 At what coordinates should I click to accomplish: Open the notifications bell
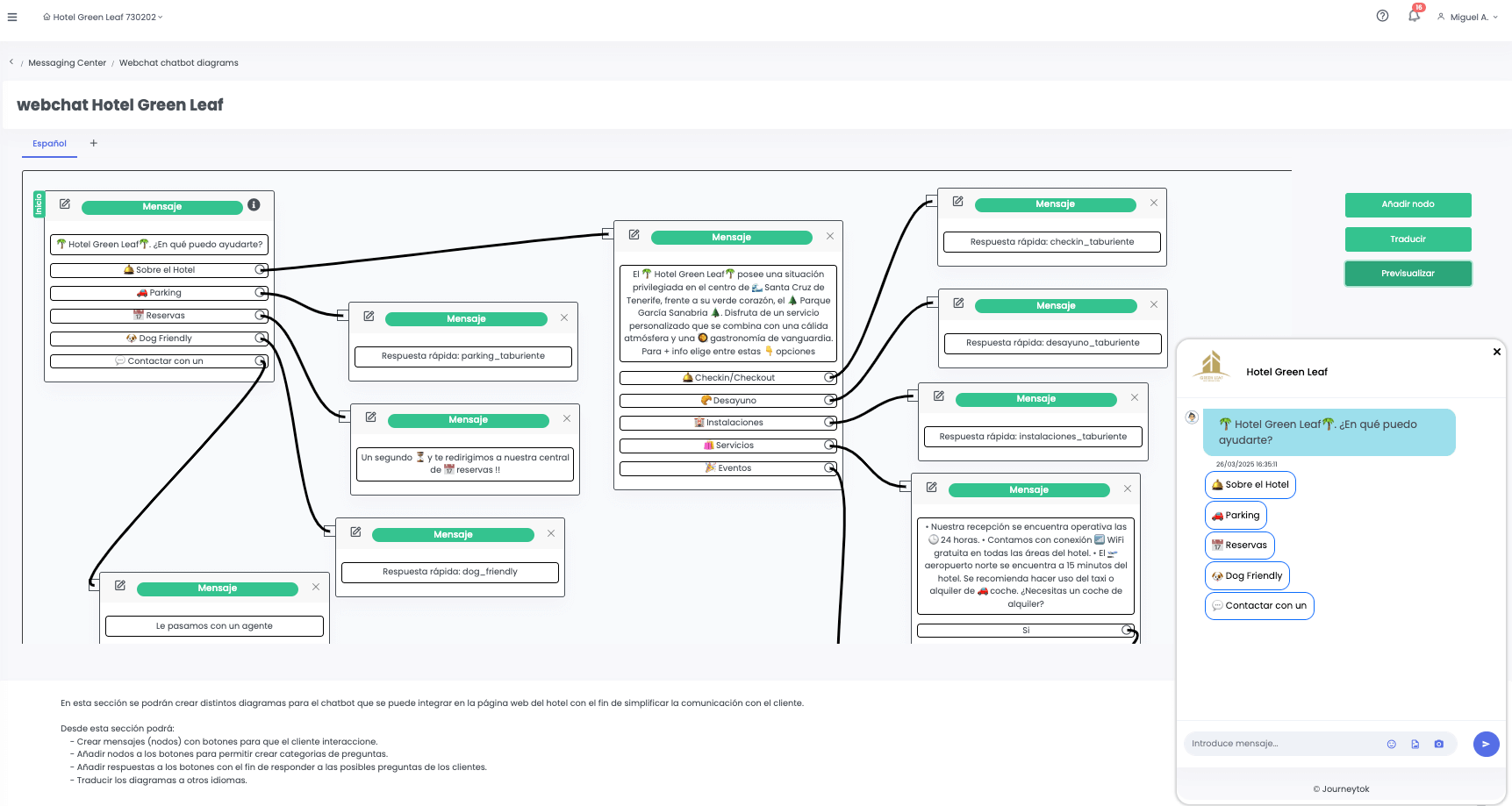[1414, 16]
